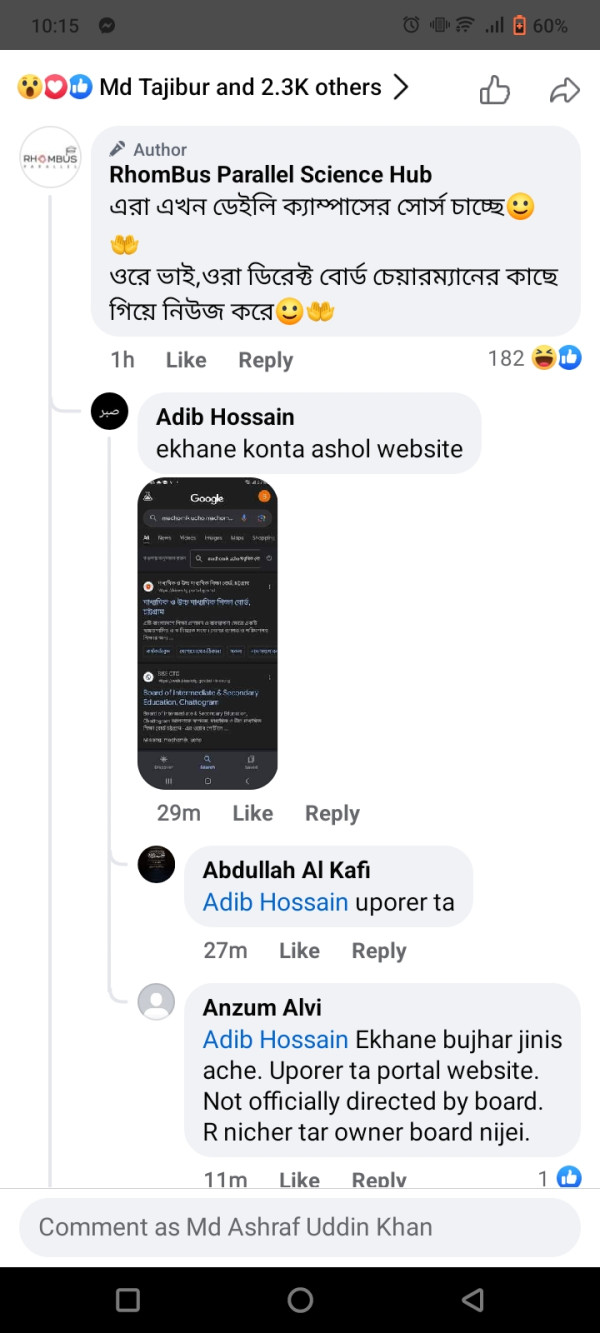
Task: Expand reactions list chevron beside 2.3K others
Action: (401, 88)
